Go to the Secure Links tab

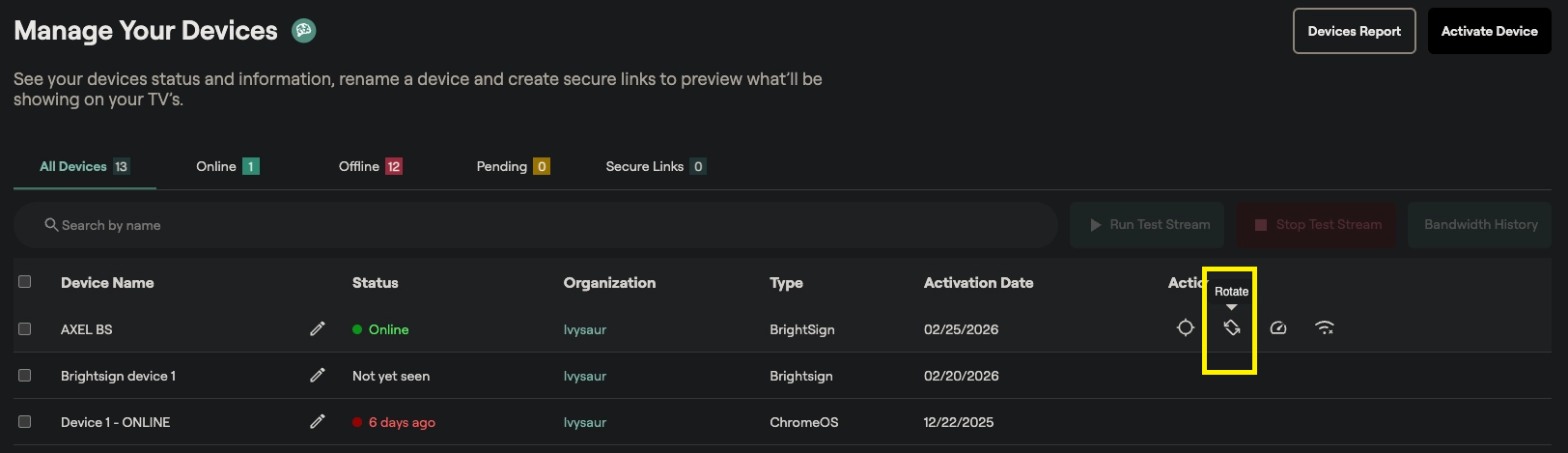point(655,166)
